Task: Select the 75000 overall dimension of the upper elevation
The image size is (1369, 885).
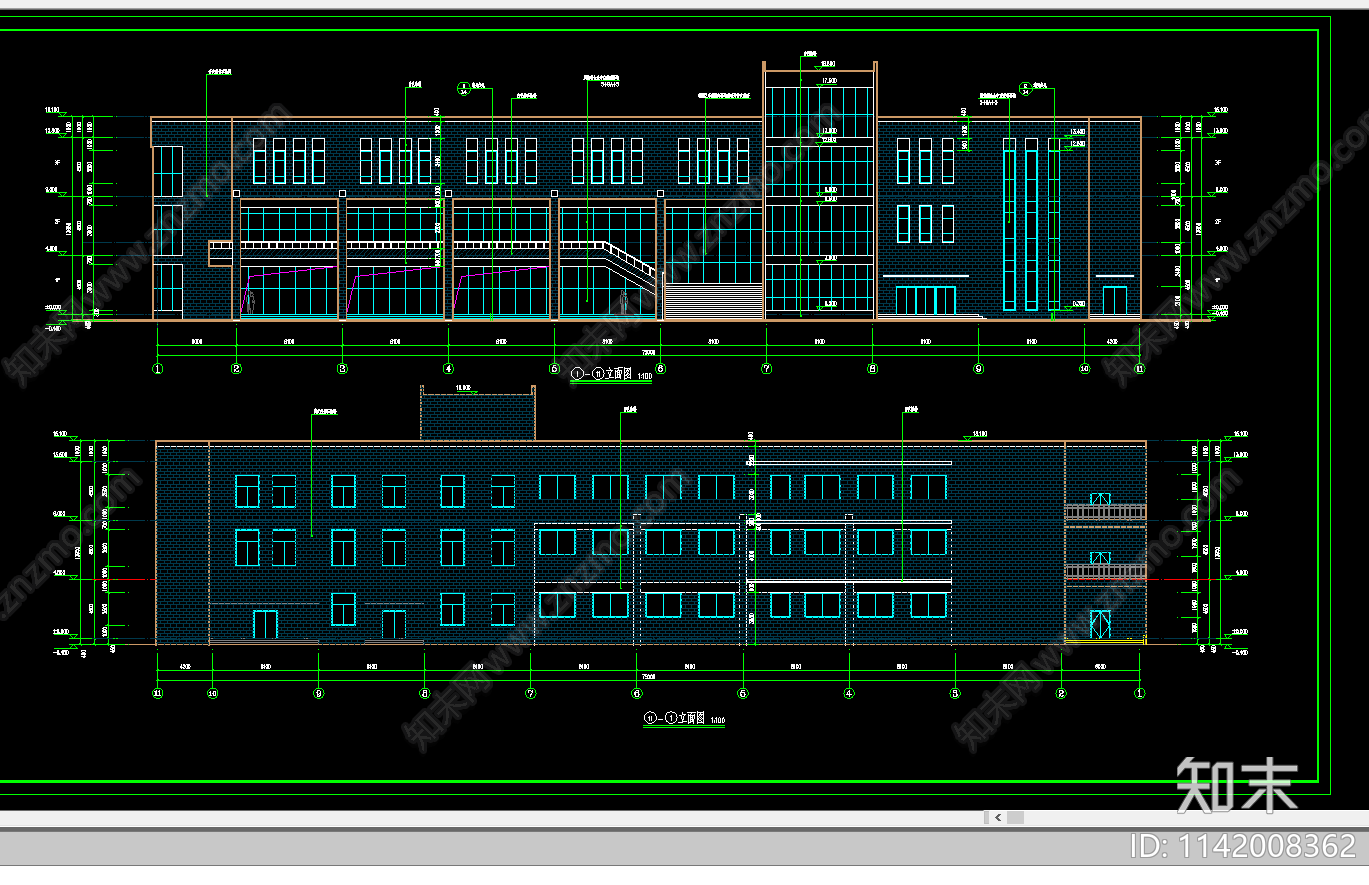Action: [x=648, y=352]
